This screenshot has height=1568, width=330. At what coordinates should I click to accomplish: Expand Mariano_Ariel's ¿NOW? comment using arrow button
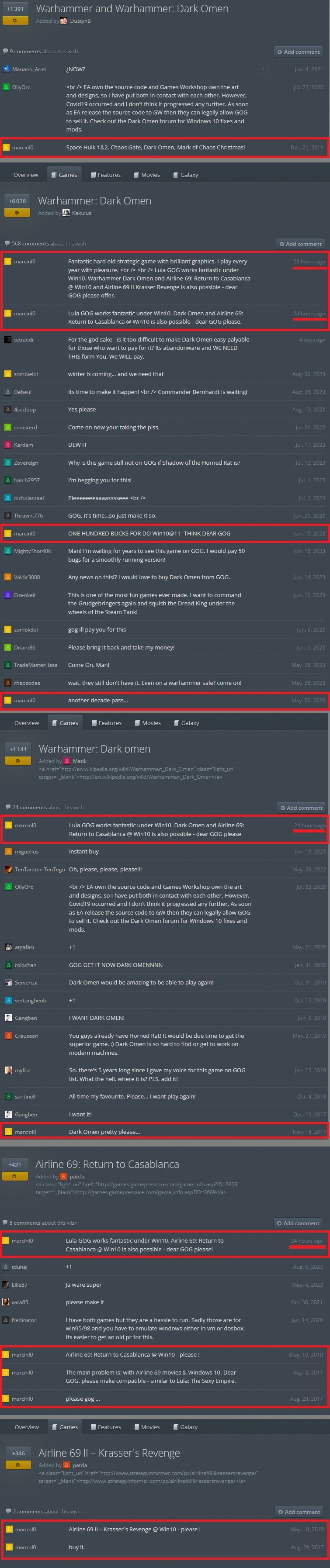click(x=263, y=69)
